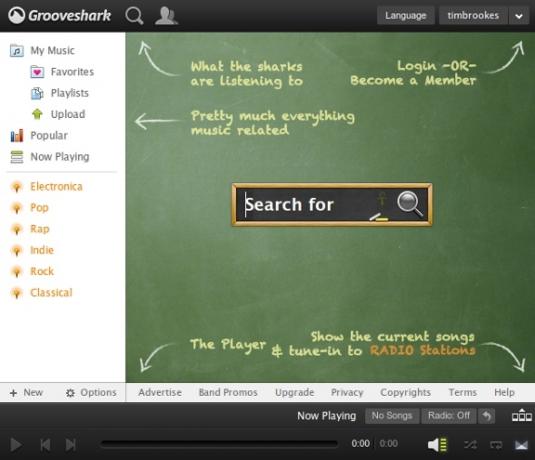Open the timbrookes account button
Image resolution: width=535 pixels, height=460 pixels.
point(473,16)
